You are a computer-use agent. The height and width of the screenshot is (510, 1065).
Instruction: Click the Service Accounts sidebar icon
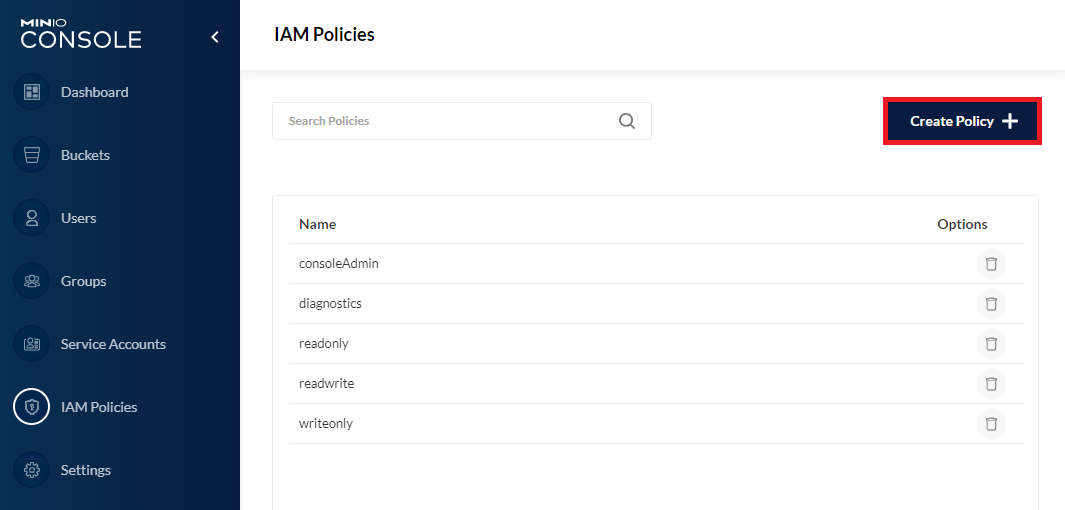pos(32,344)
